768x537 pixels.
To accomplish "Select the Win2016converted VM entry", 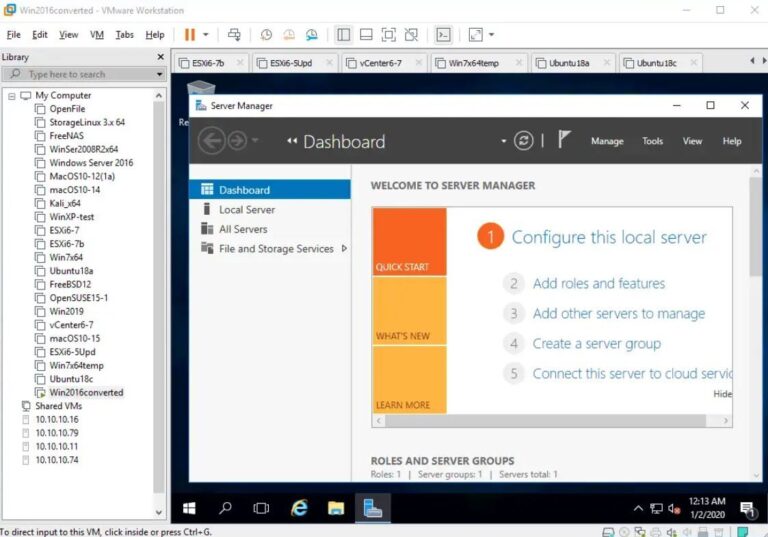I will point(86,392).
